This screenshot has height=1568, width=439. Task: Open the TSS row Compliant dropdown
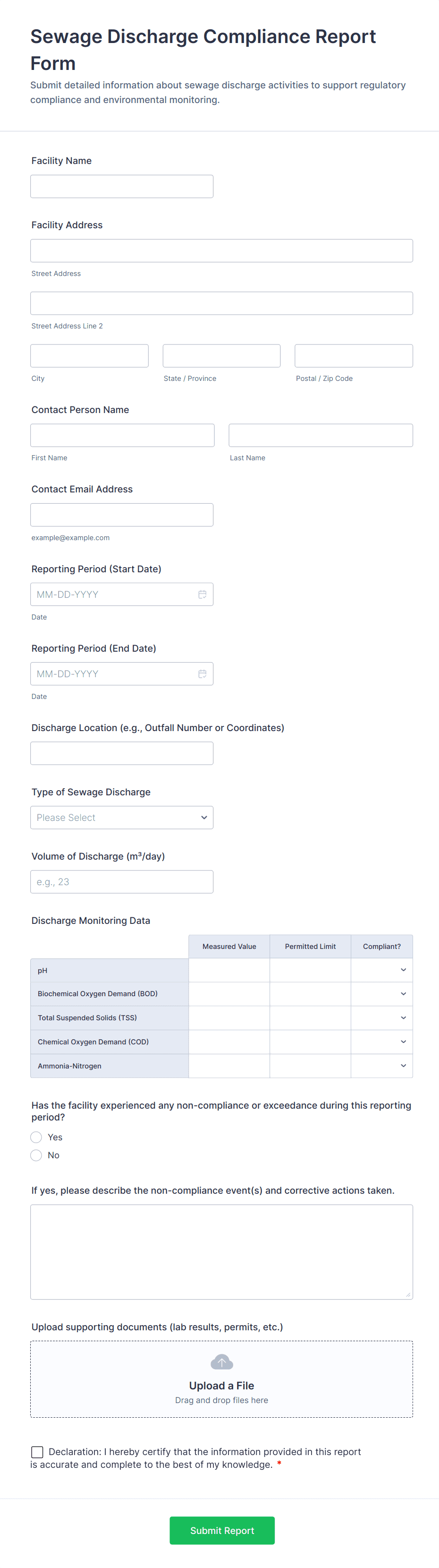[x=382, y=1018]
